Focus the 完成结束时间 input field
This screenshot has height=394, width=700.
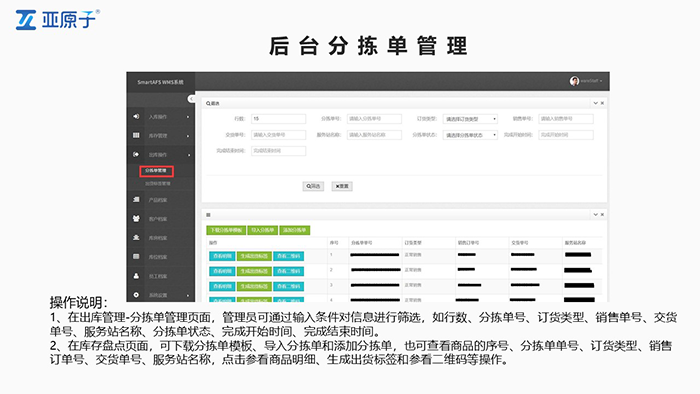279,151
